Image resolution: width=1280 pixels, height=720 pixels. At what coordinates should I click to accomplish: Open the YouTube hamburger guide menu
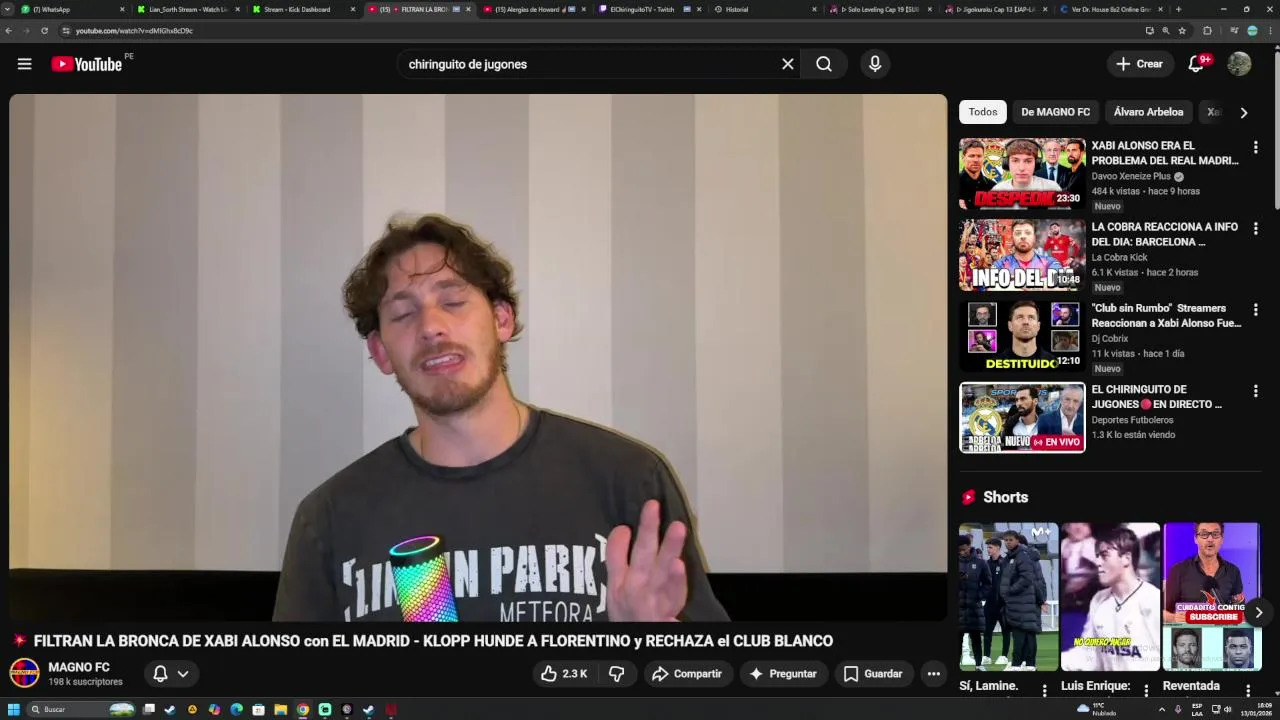coord(24,64)
